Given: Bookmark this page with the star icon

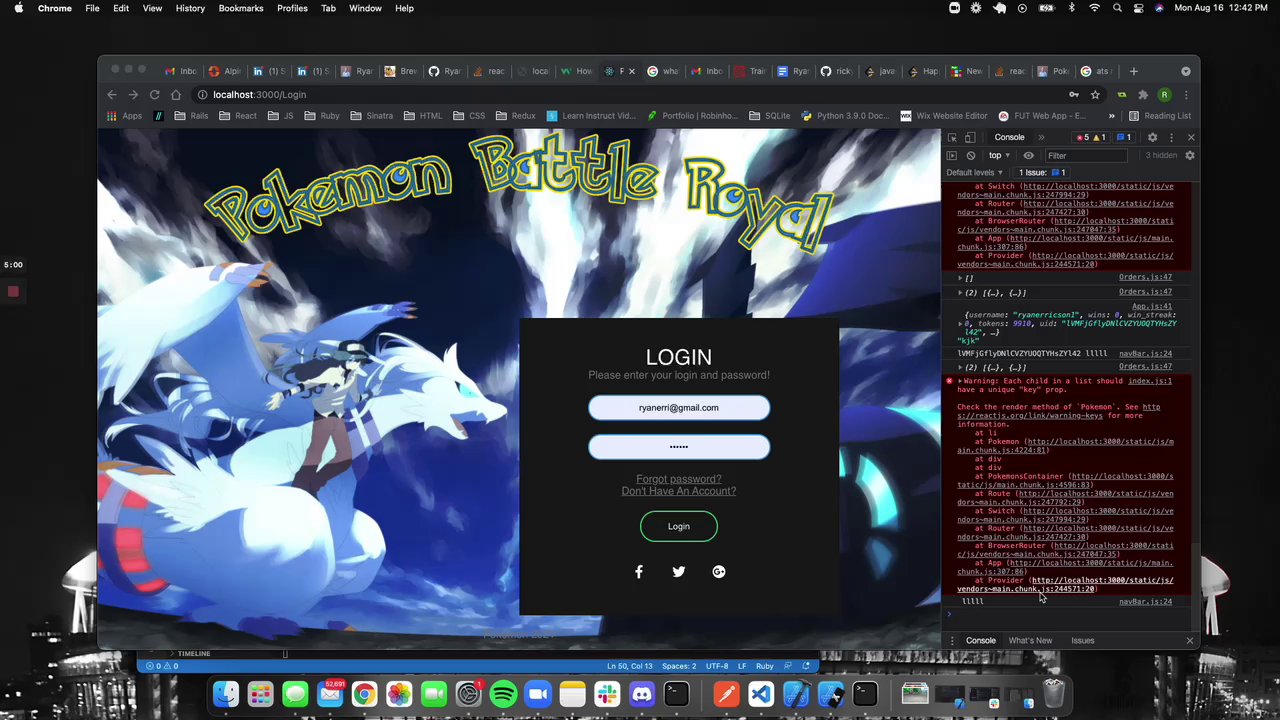Looking at the screenshot, I should click(x=1095, y=95).
